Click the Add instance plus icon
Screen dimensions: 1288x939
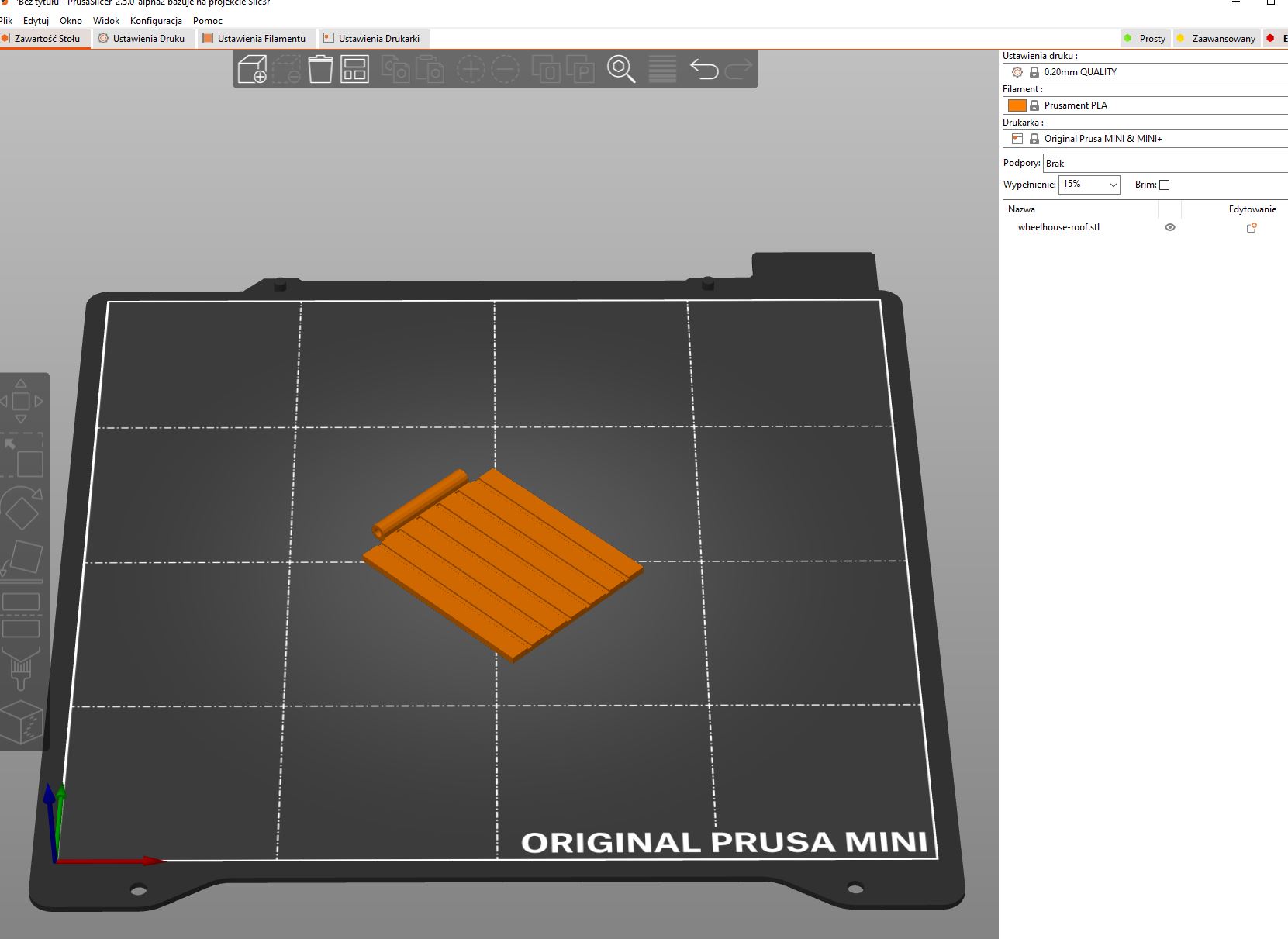(x=471, y=69)
